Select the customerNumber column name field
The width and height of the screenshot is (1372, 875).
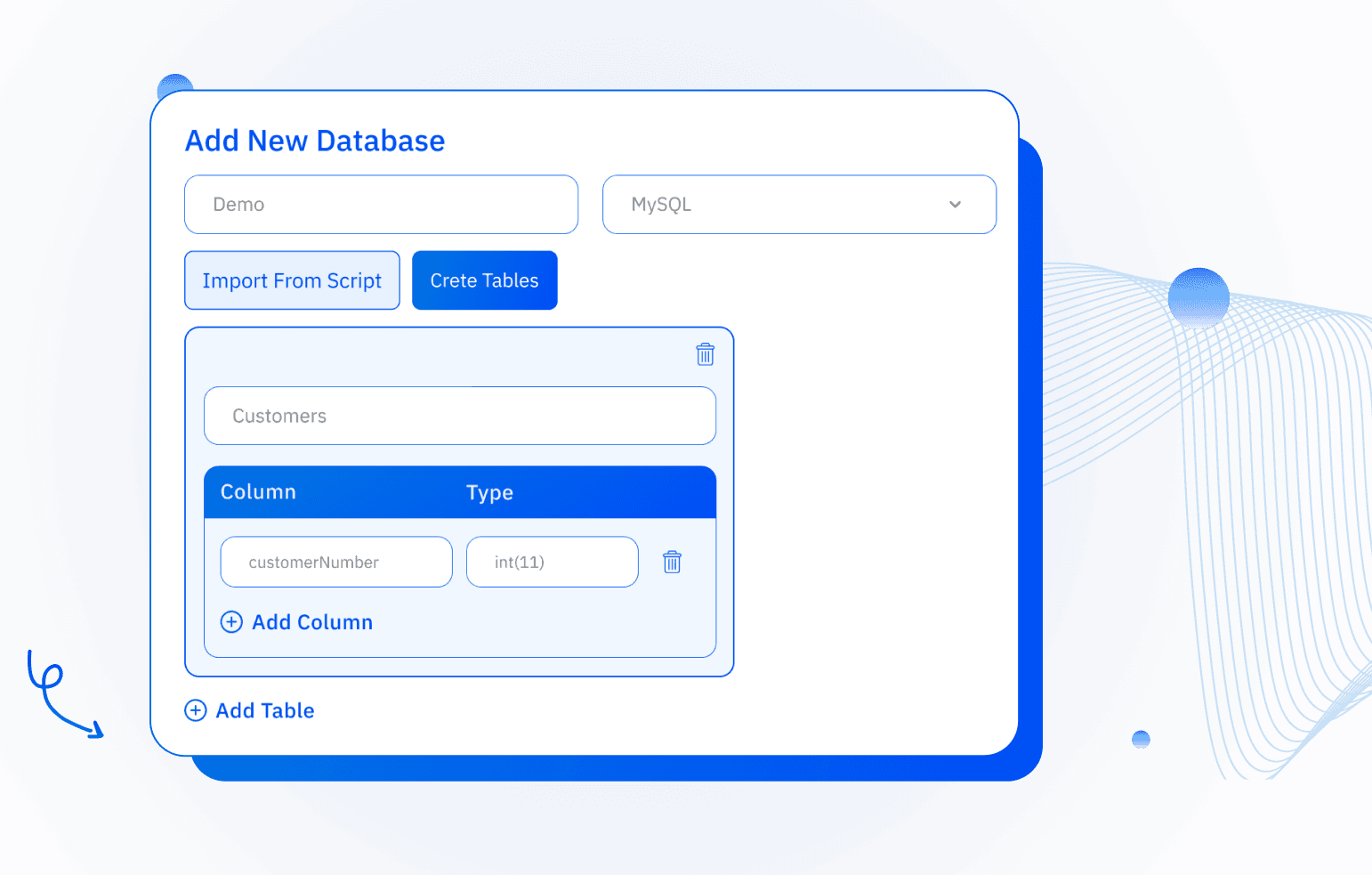335,562
